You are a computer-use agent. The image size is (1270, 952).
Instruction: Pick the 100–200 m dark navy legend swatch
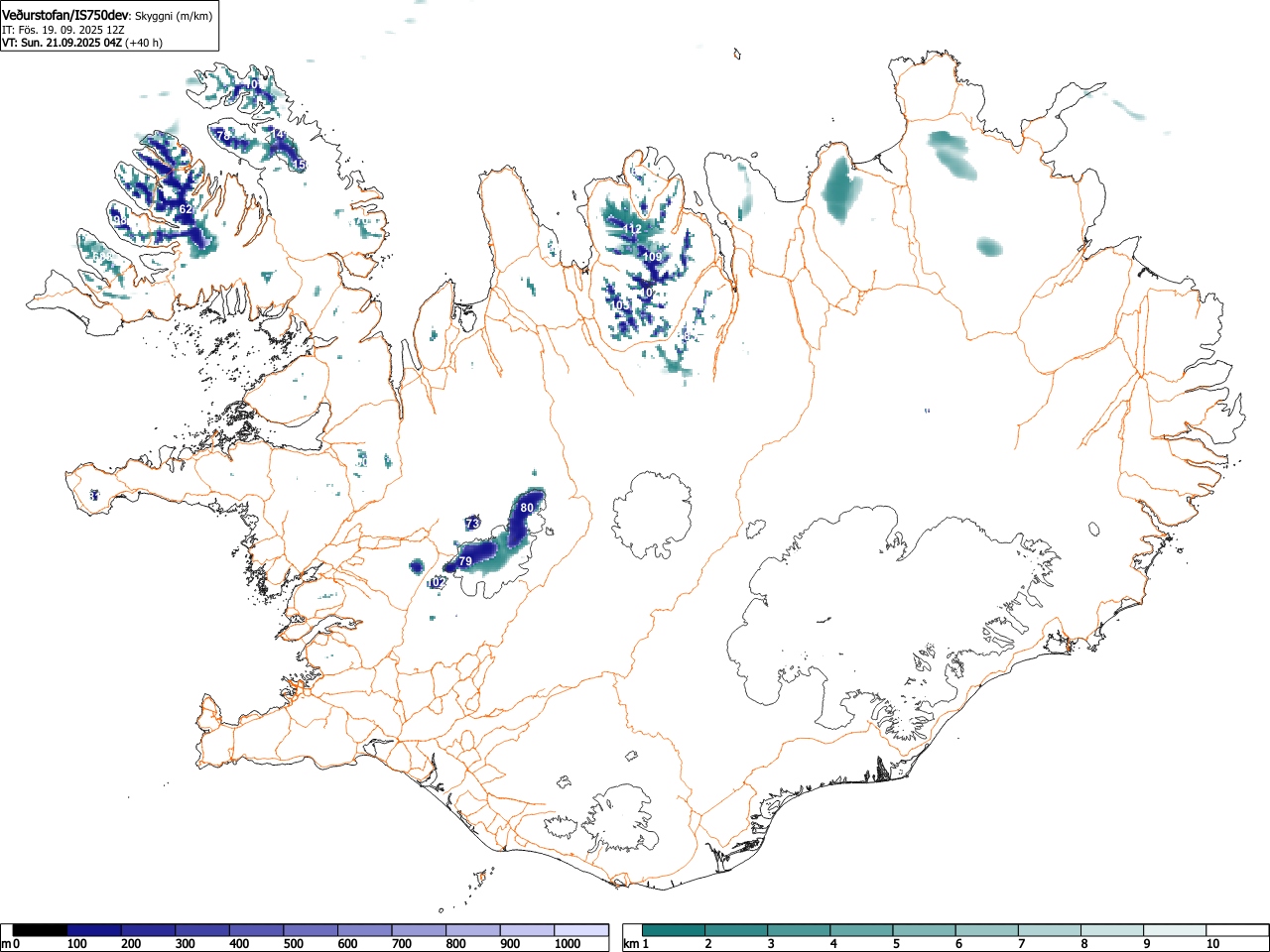tap(94, 930)
